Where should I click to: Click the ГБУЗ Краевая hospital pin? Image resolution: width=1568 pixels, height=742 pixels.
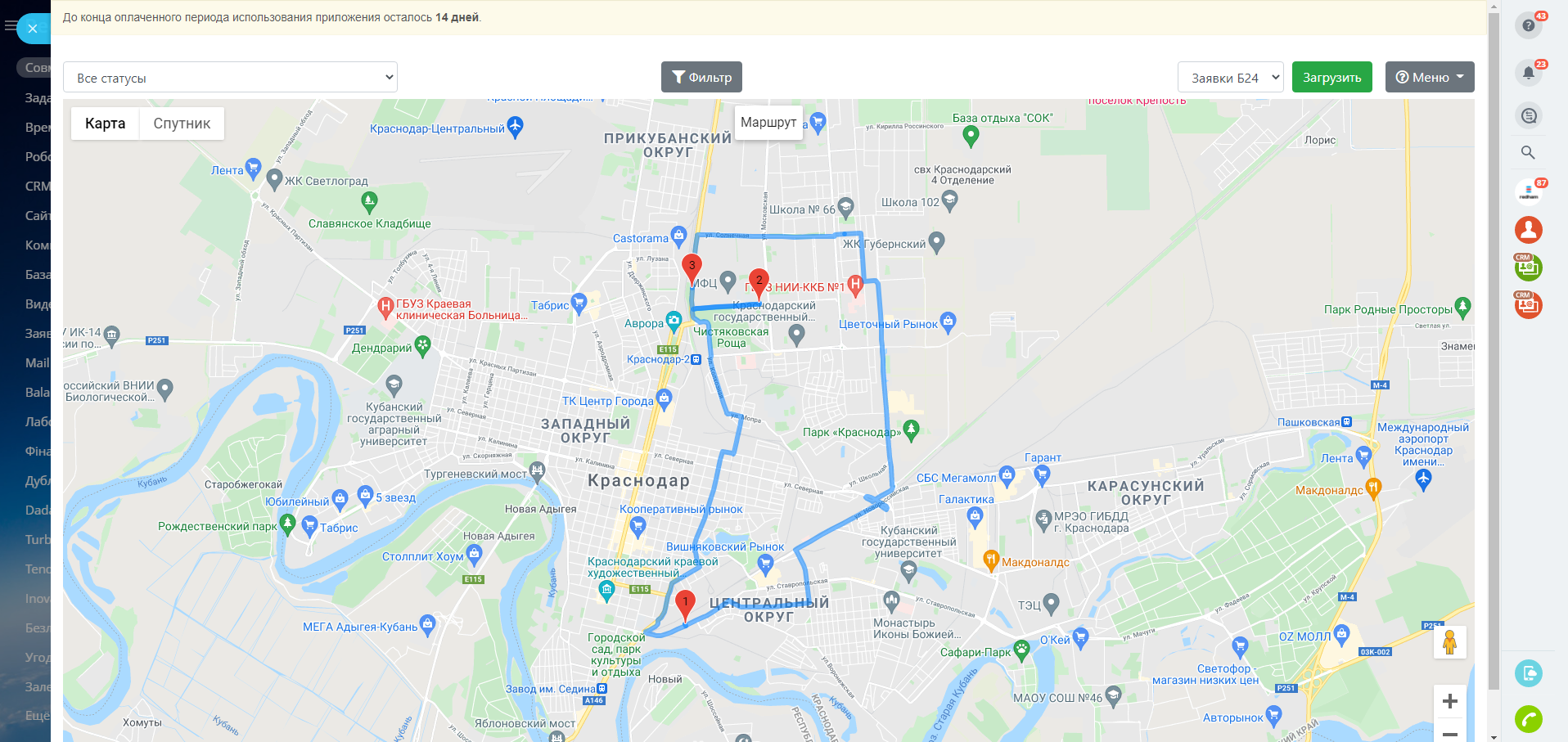pos(385,308)
